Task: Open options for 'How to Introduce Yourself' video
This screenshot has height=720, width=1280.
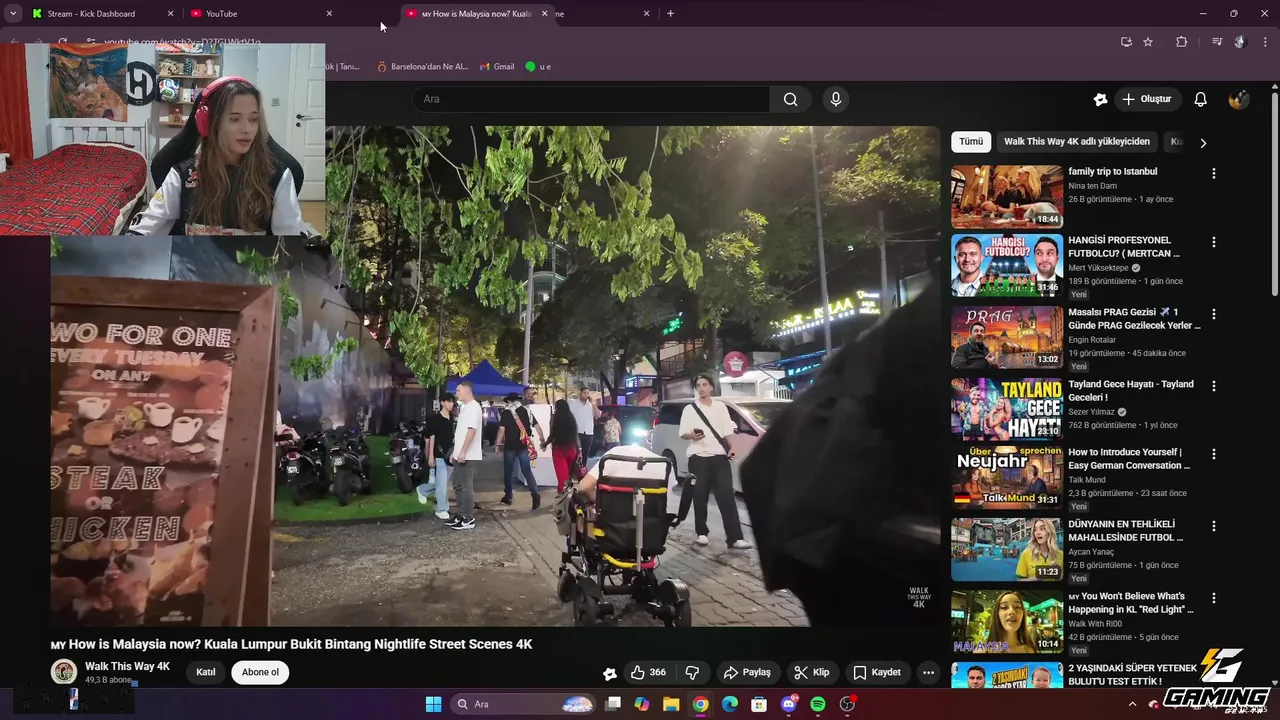Action: (x=1214, y=454)
